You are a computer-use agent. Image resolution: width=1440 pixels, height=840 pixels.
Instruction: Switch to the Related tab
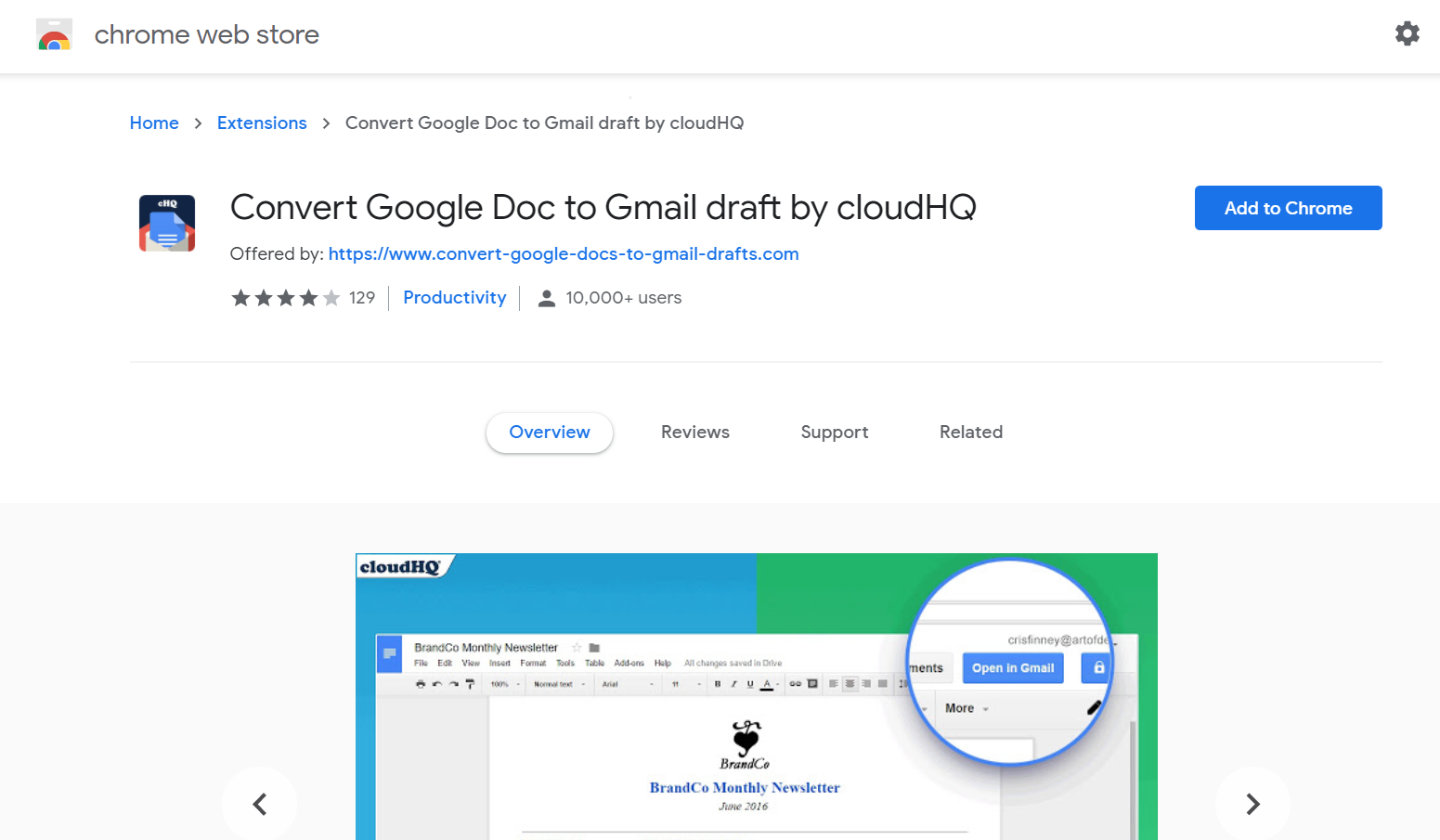[971, 433]
